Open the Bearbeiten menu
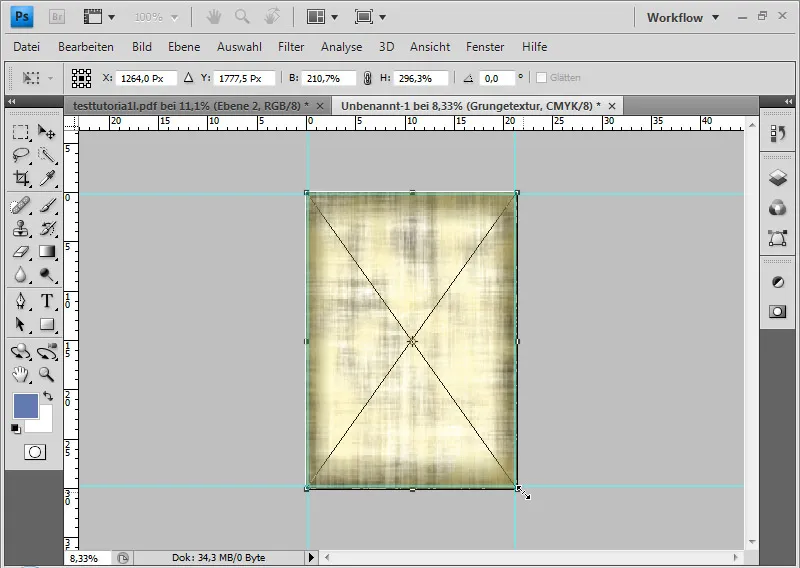The height and width of the screenshot is (568, 800). tap(86, 47)
